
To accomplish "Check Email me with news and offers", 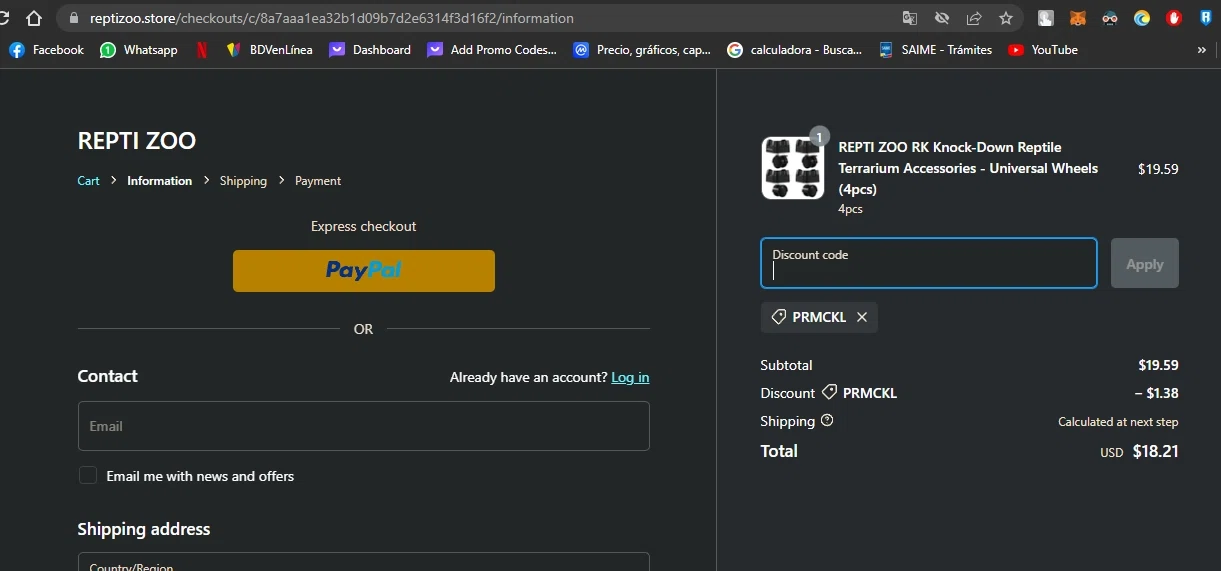I will 88,475.
